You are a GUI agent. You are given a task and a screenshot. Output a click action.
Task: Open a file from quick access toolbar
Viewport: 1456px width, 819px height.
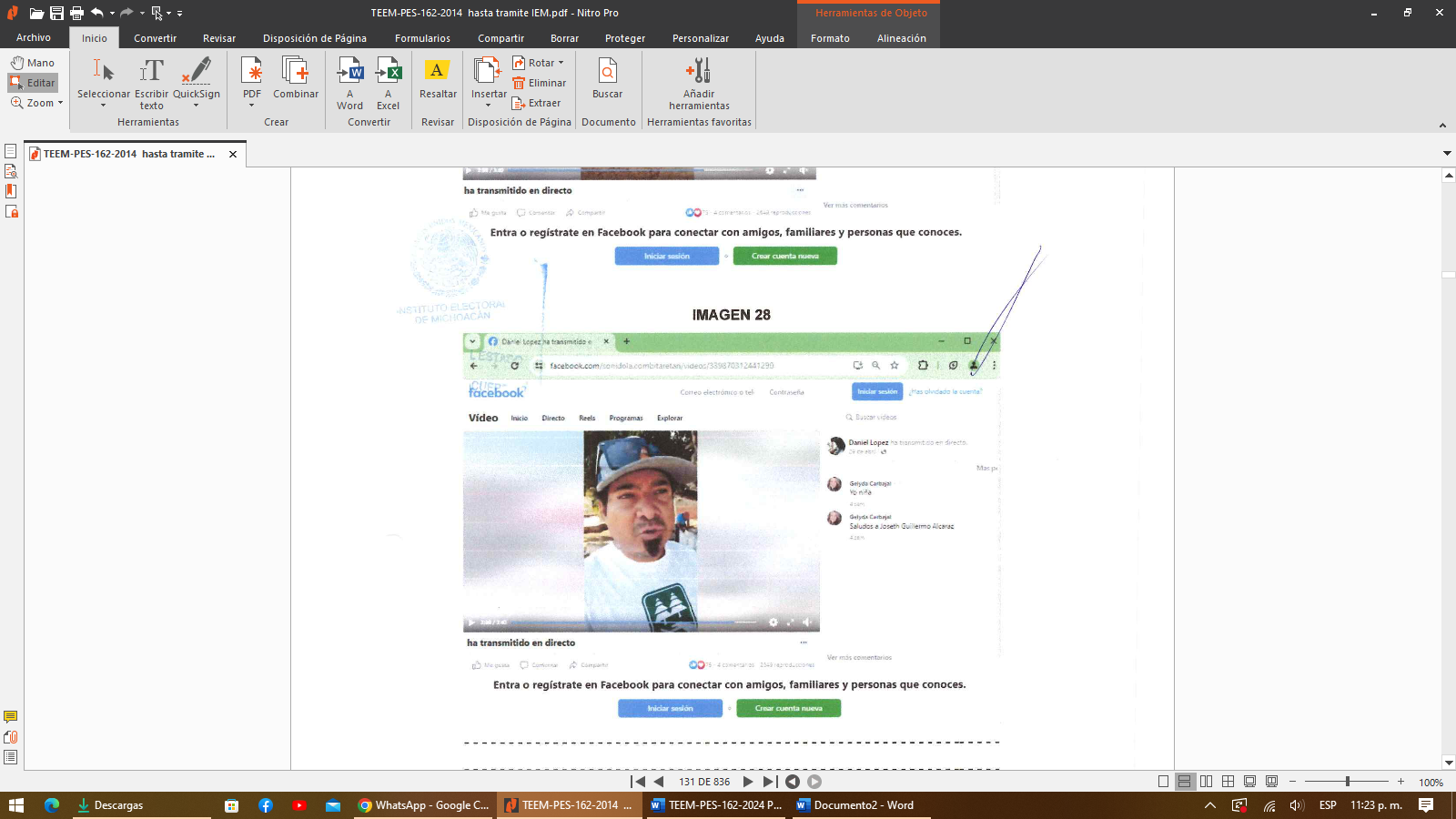[36, 13]
